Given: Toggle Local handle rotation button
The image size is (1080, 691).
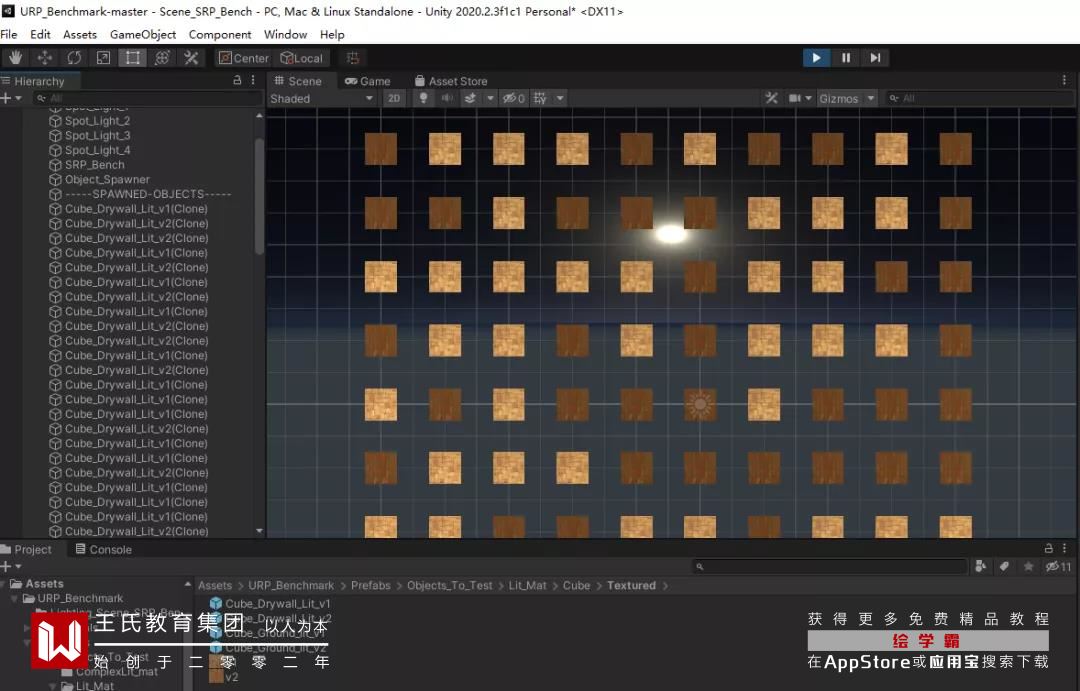Looking at the screenshot, I should click(x=302, y=59).
